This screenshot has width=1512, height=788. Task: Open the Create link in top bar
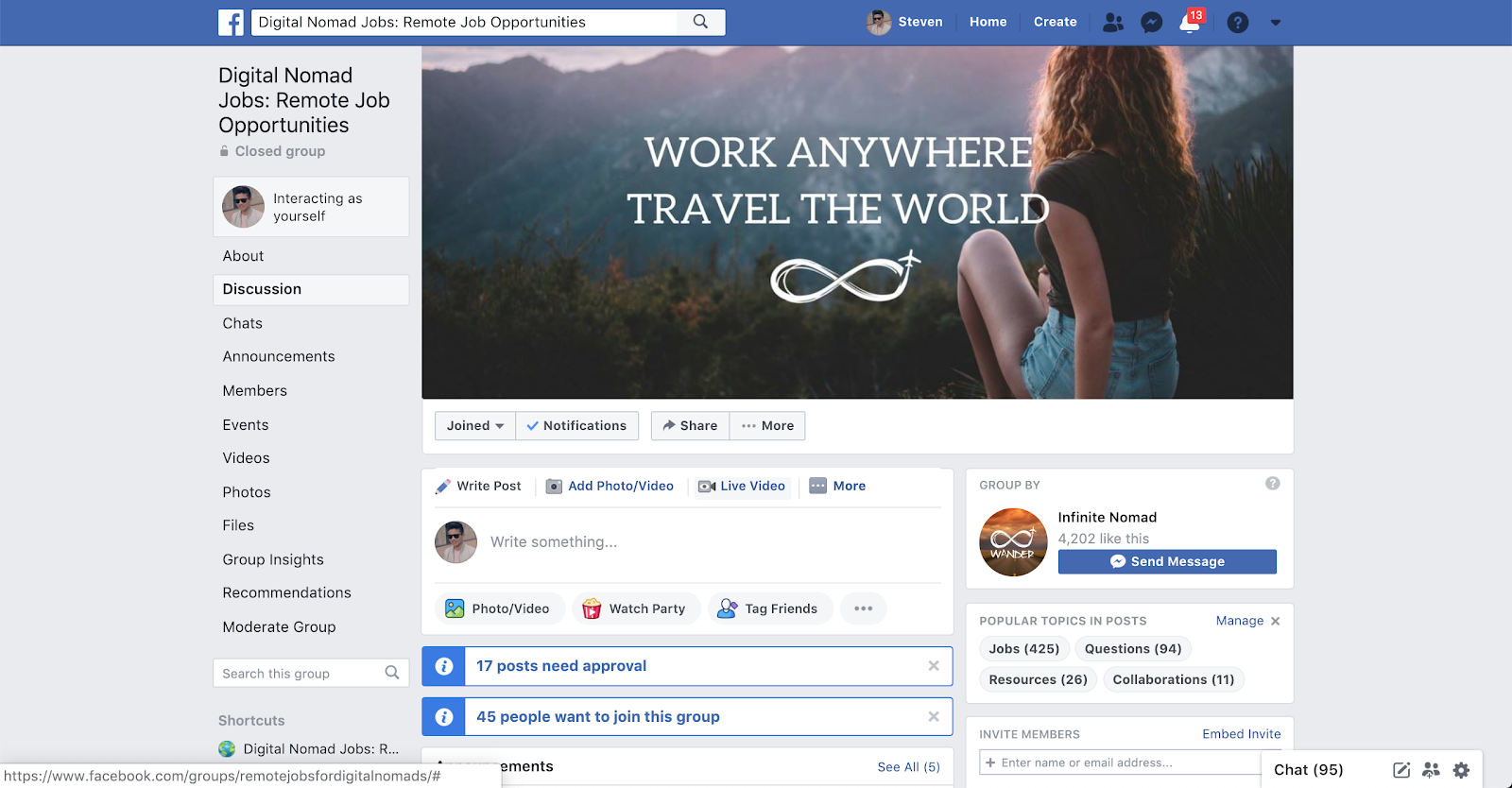1055,22
